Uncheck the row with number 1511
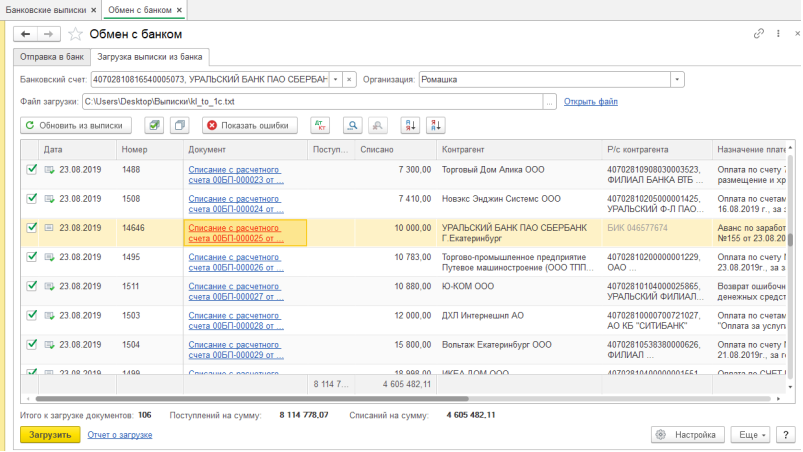 [x=32, y=286]
